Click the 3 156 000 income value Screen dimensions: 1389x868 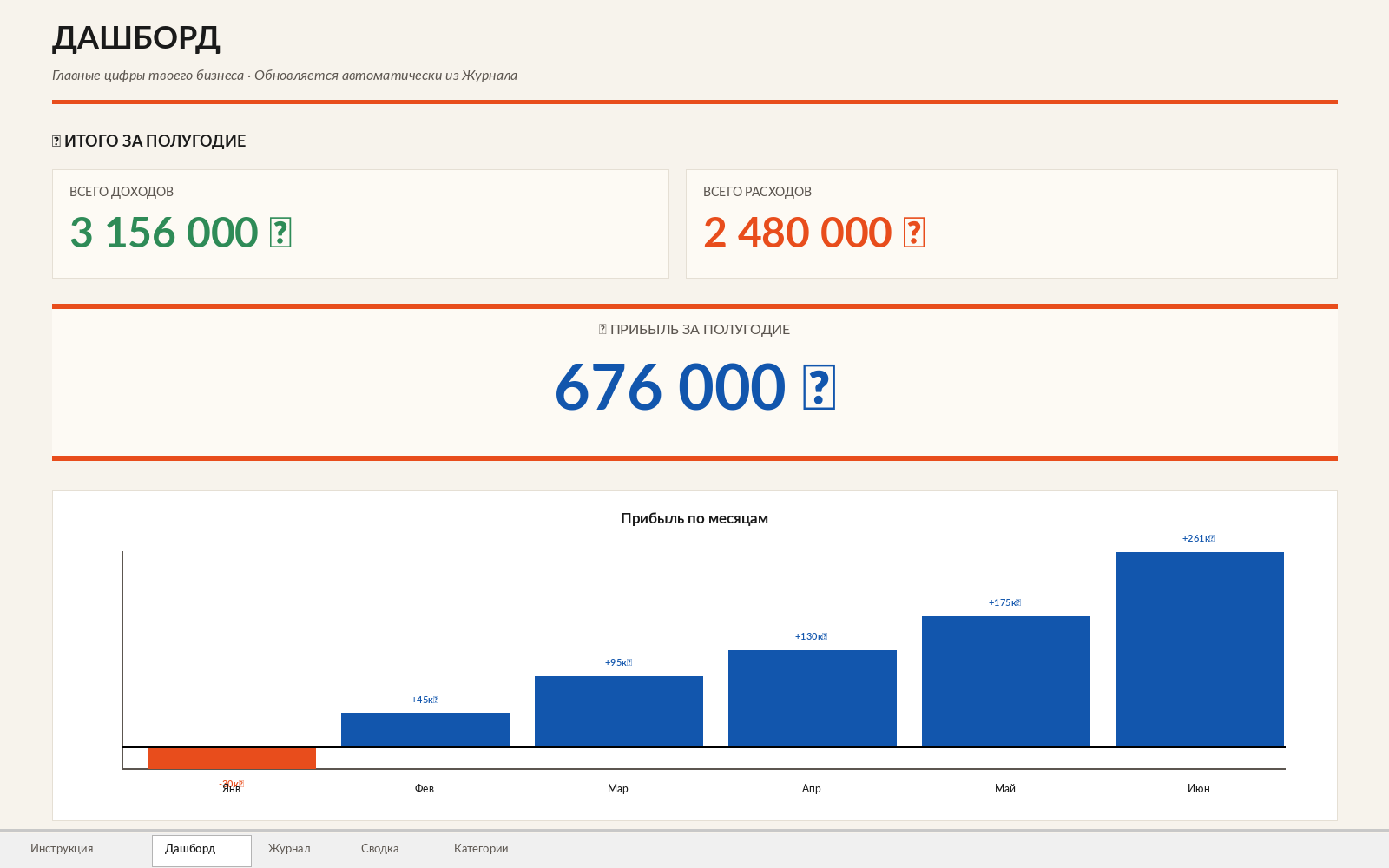click(x=164, y=233)
